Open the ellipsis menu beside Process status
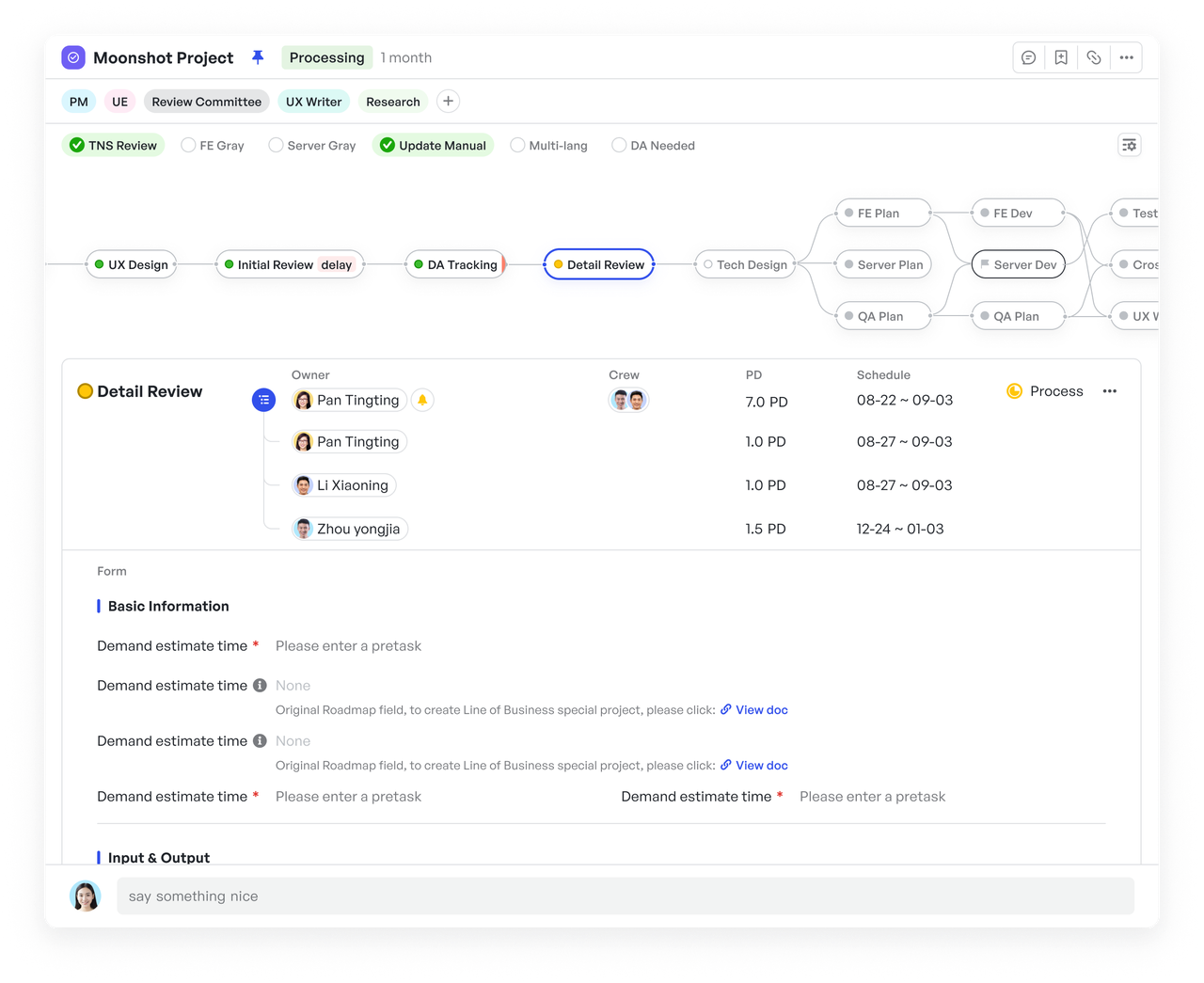 (1110, 391)
